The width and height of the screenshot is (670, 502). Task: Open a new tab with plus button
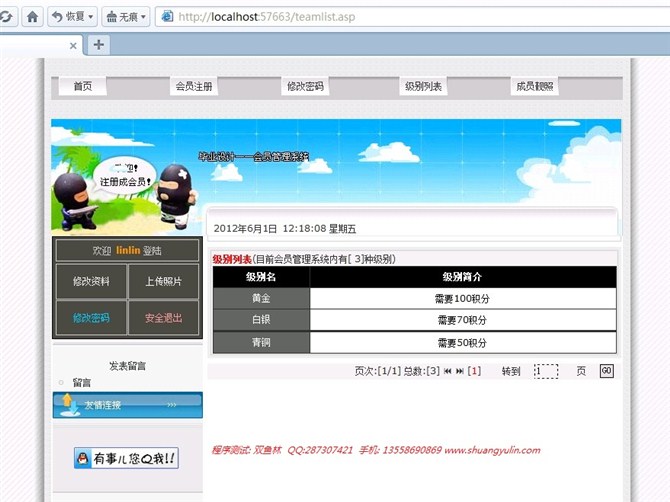pos(99,44)
